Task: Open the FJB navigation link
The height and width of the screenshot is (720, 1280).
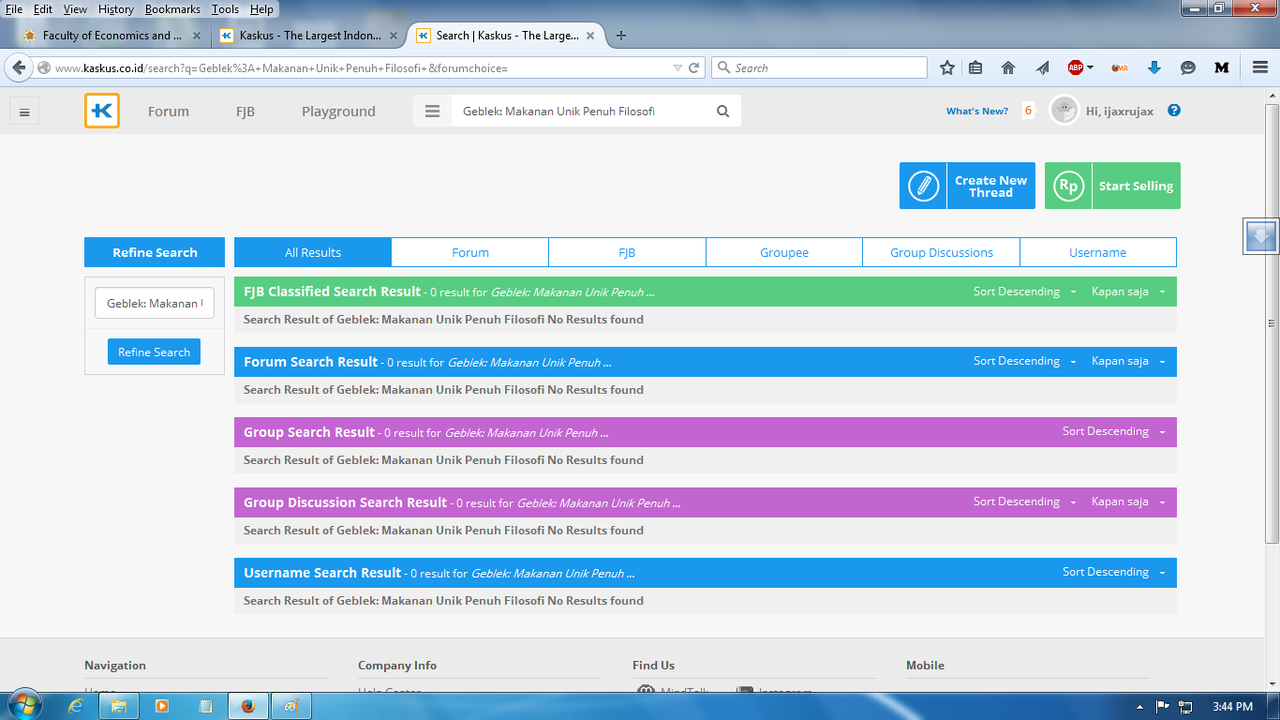Action: tap(245, 111)
